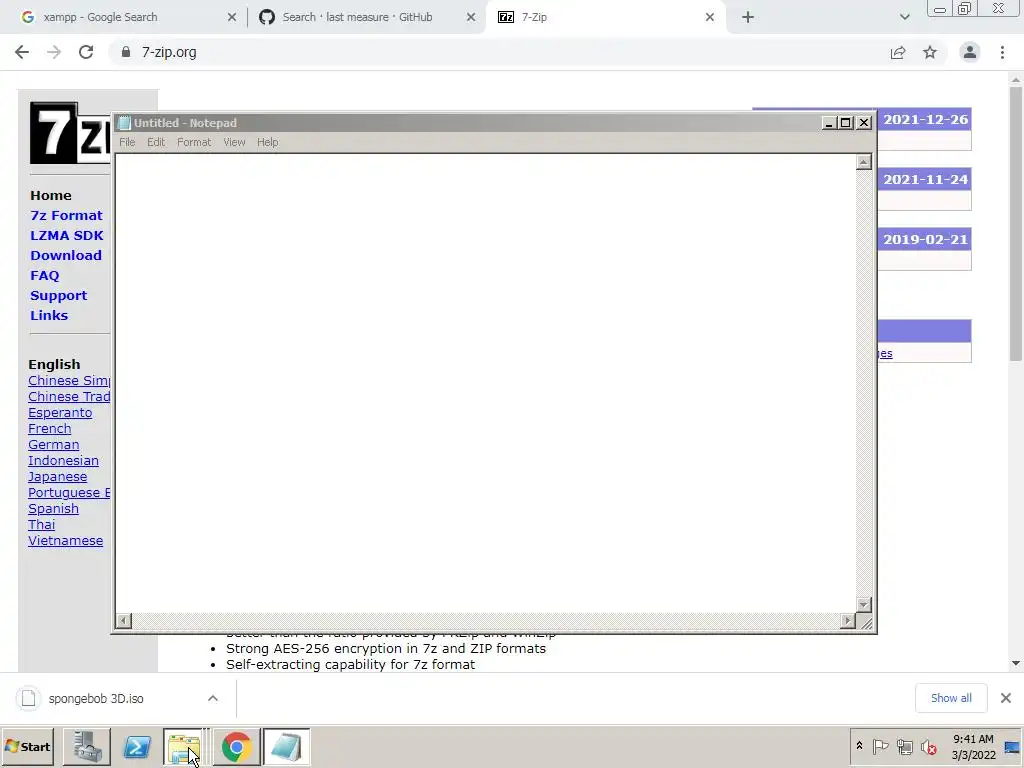Click the Notepad title bar icon
Image resolution: width=1024 pixels, height=768 pixels.
(125, 123)
